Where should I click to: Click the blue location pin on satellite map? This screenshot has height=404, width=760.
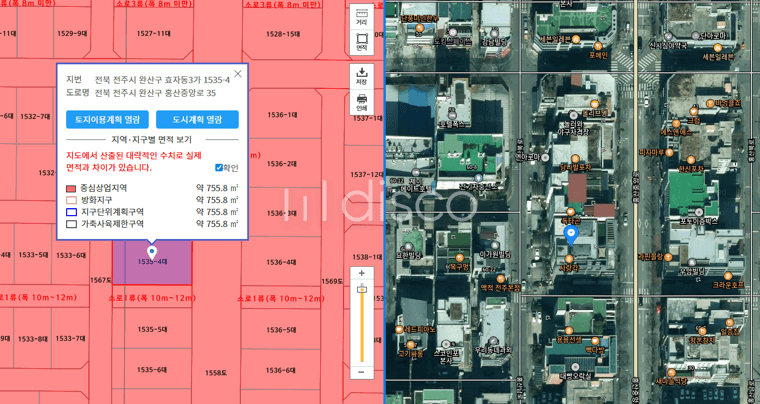point(571,235)
